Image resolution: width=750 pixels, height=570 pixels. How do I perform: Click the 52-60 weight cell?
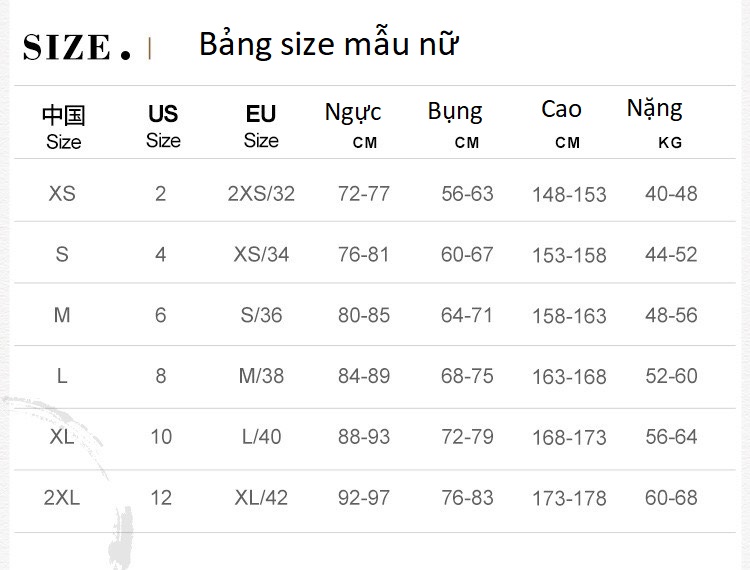(x=671, y=376)
